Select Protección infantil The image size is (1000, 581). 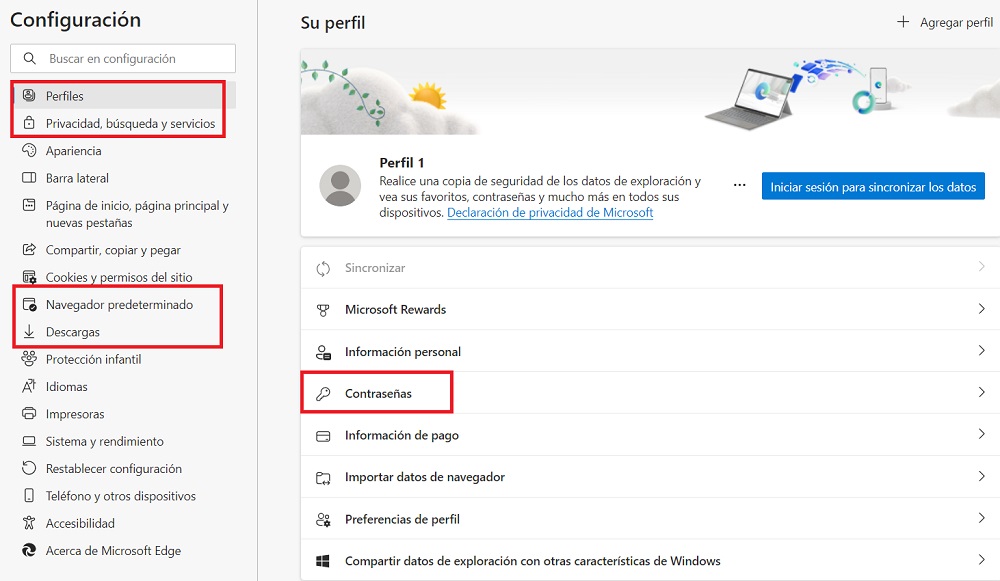[x=123, y=359]
